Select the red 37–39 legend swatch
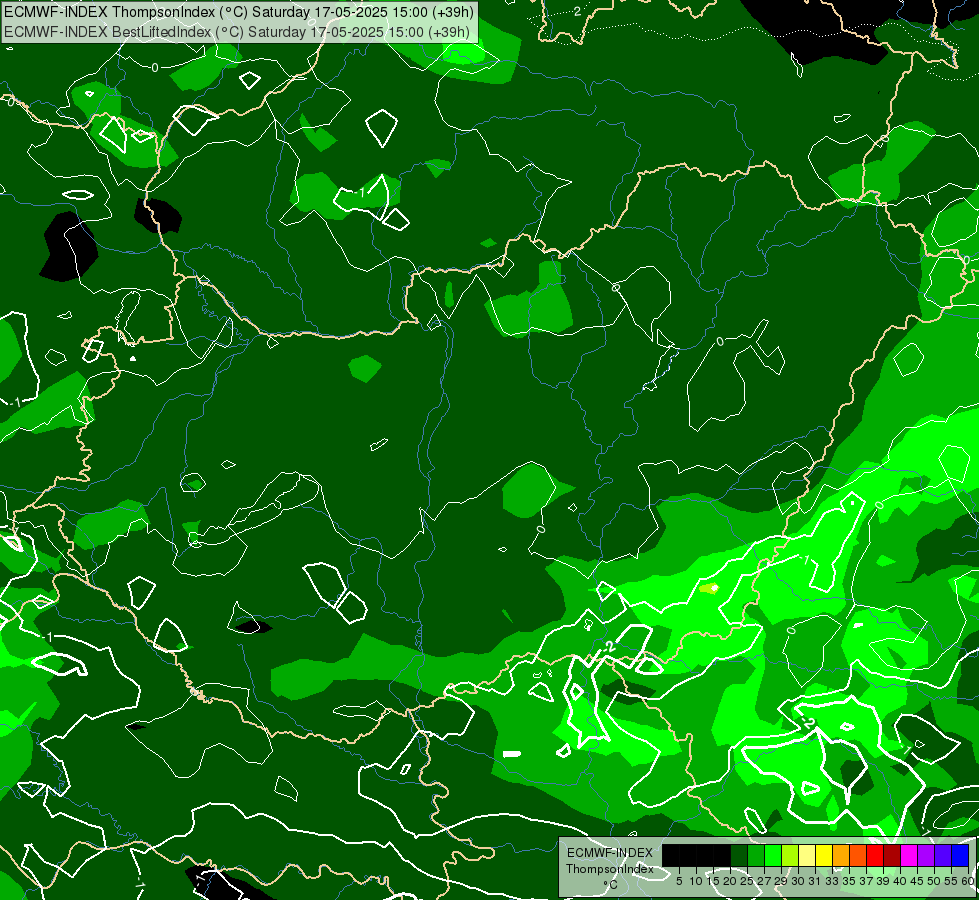 [875, 855]
